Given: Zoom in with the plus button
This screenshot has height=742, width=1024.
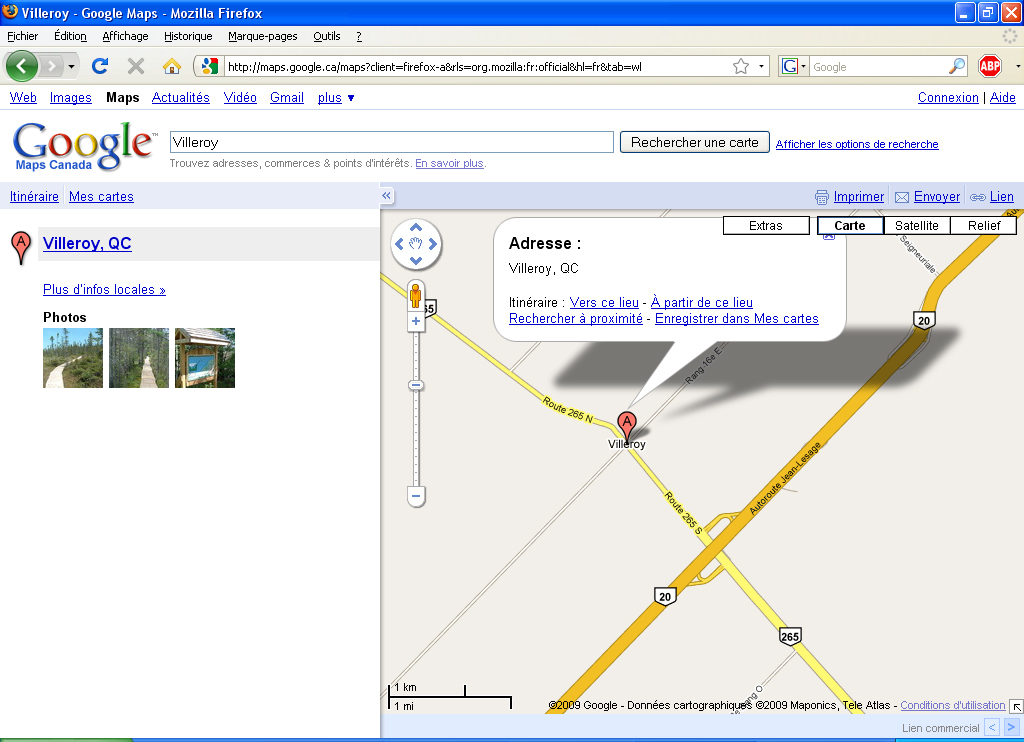Looking at the screenshot, I should [416, 321].
